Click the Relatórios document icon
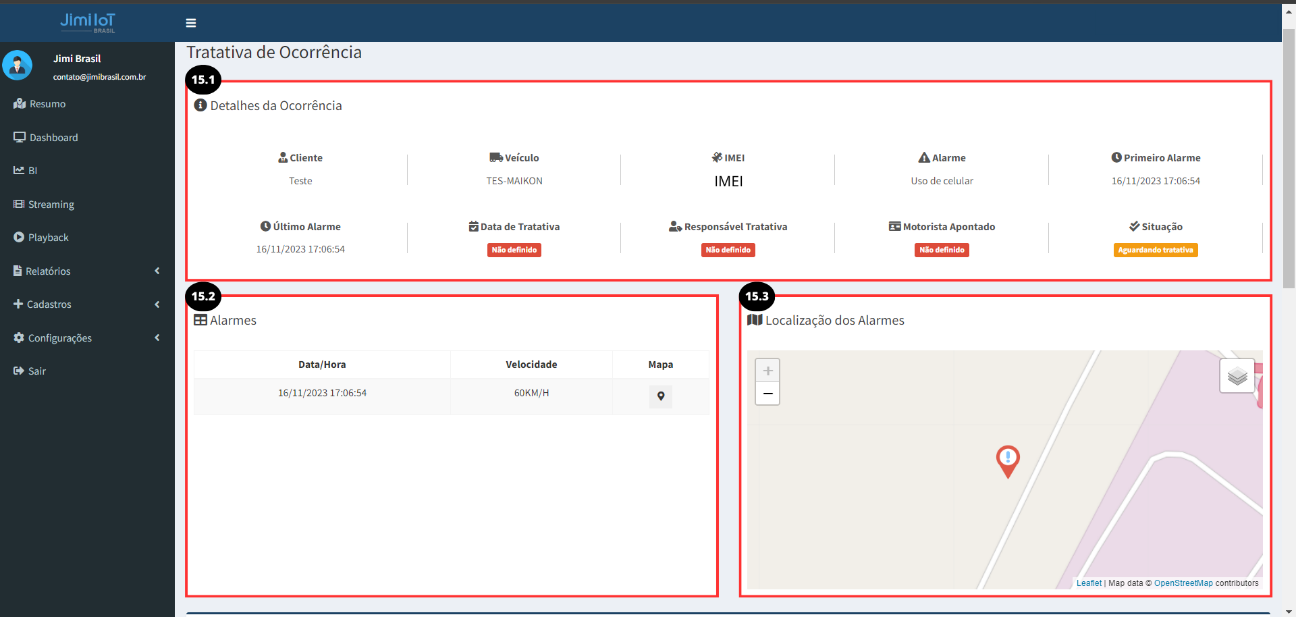The image size is (1296, 617). click(x=17, y=271)
